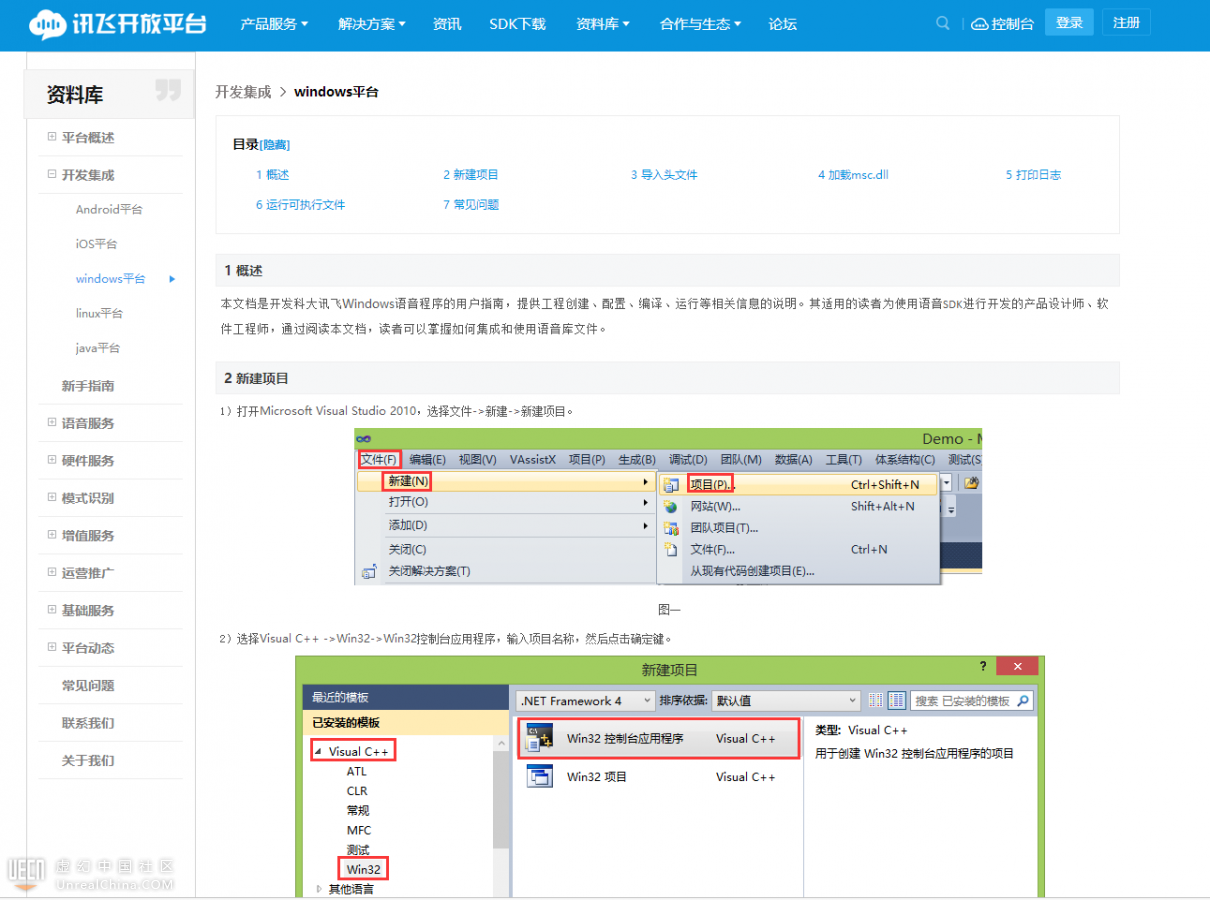This screenshot has height=900, width=1210.
Task: Open the 控制台 cloud console link
Action: click(1003, 24)
